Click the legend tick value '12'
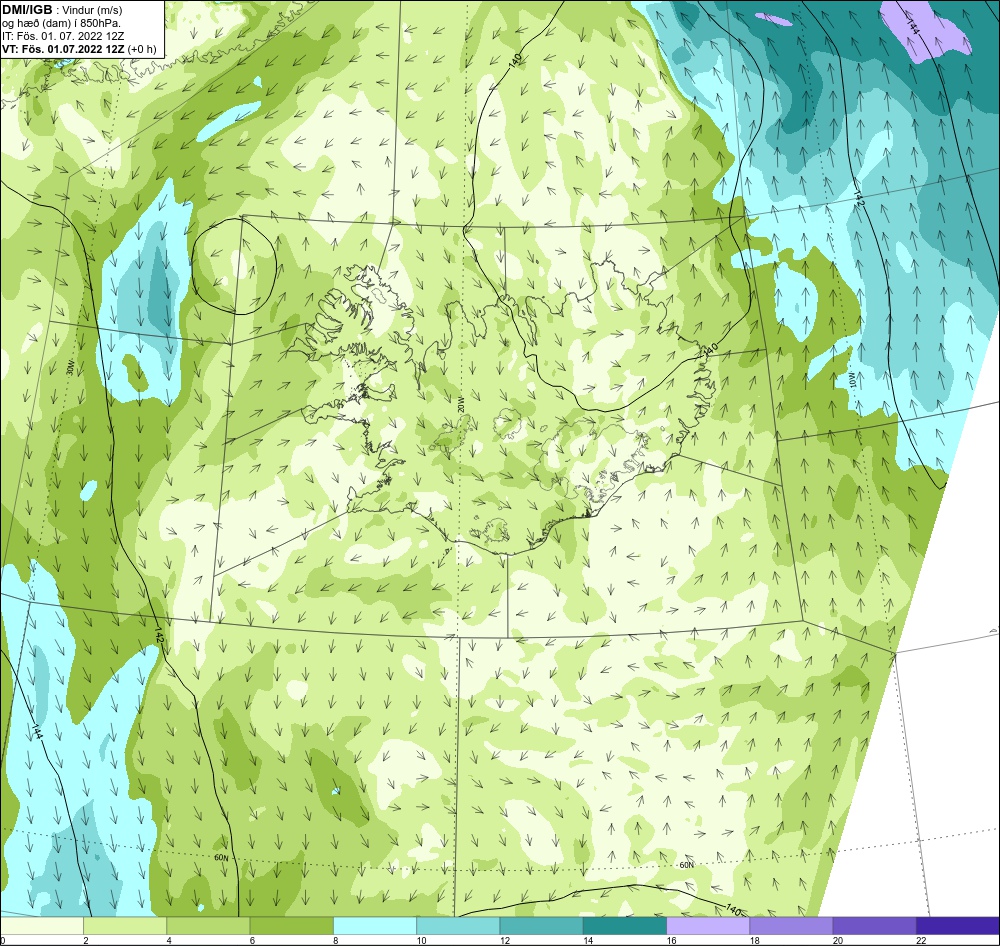The width and height of the screenshot is (1000, 946). click(505, 940)
